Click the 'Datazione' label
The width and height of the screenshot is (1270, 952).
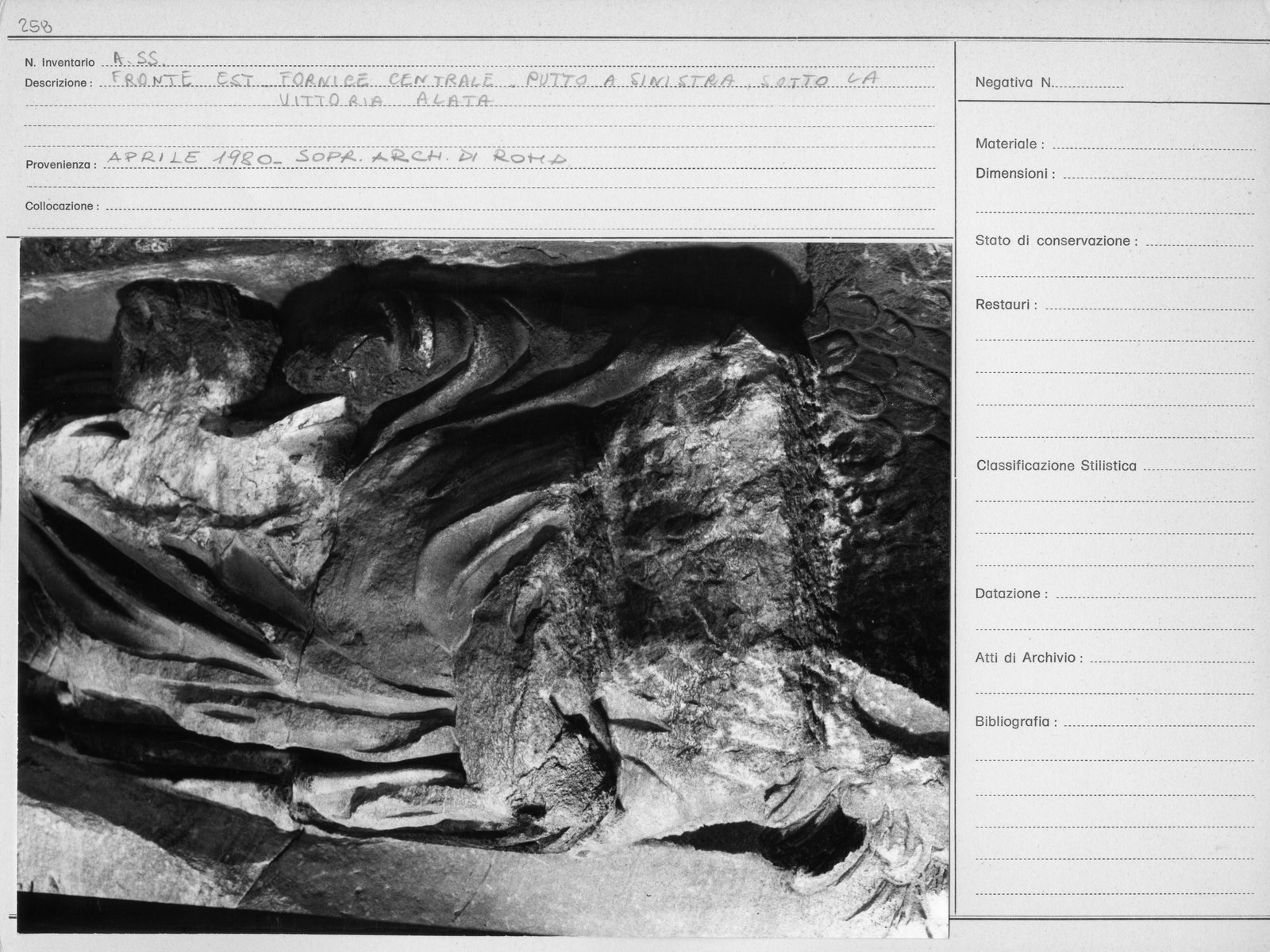pyautogui.click(x=1011, y=593)
